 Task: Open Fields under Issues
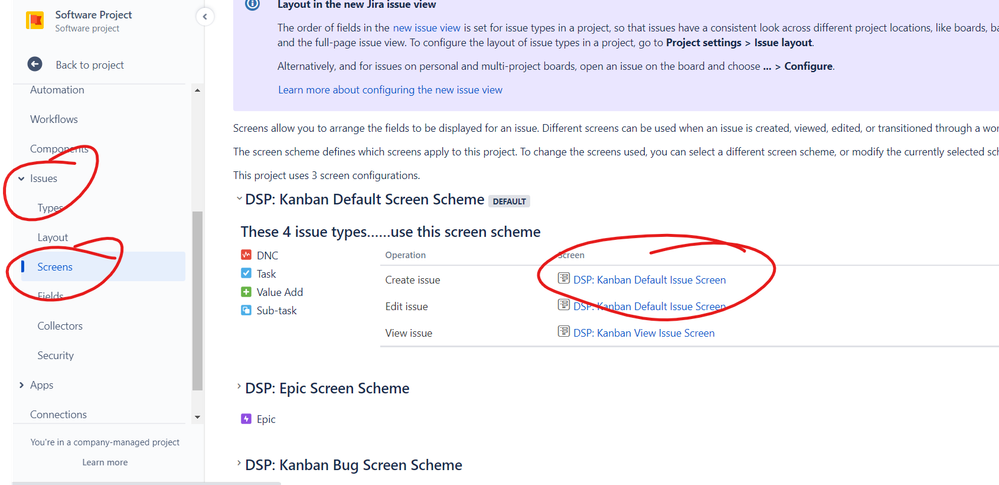(50, 296)
